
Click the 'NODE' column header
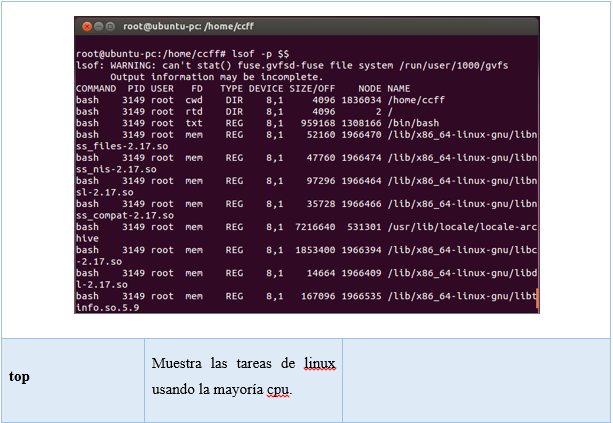pyautogui.click(x=369, y=89)
